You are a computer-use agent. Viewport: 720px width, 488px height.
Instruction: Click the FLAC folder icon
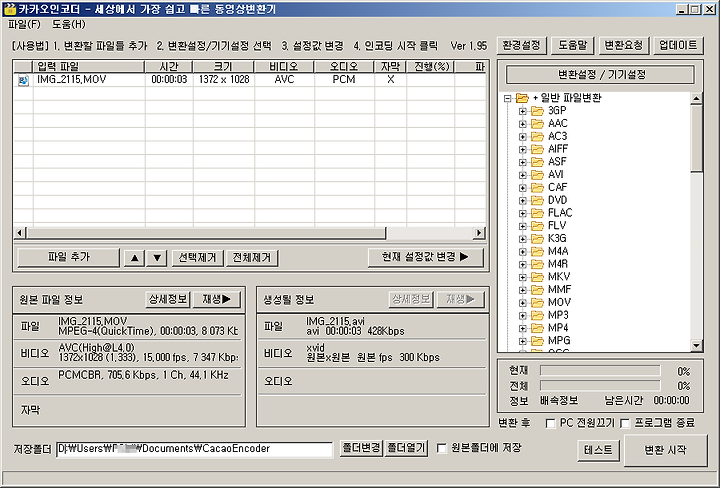click(x=537, y=213)
